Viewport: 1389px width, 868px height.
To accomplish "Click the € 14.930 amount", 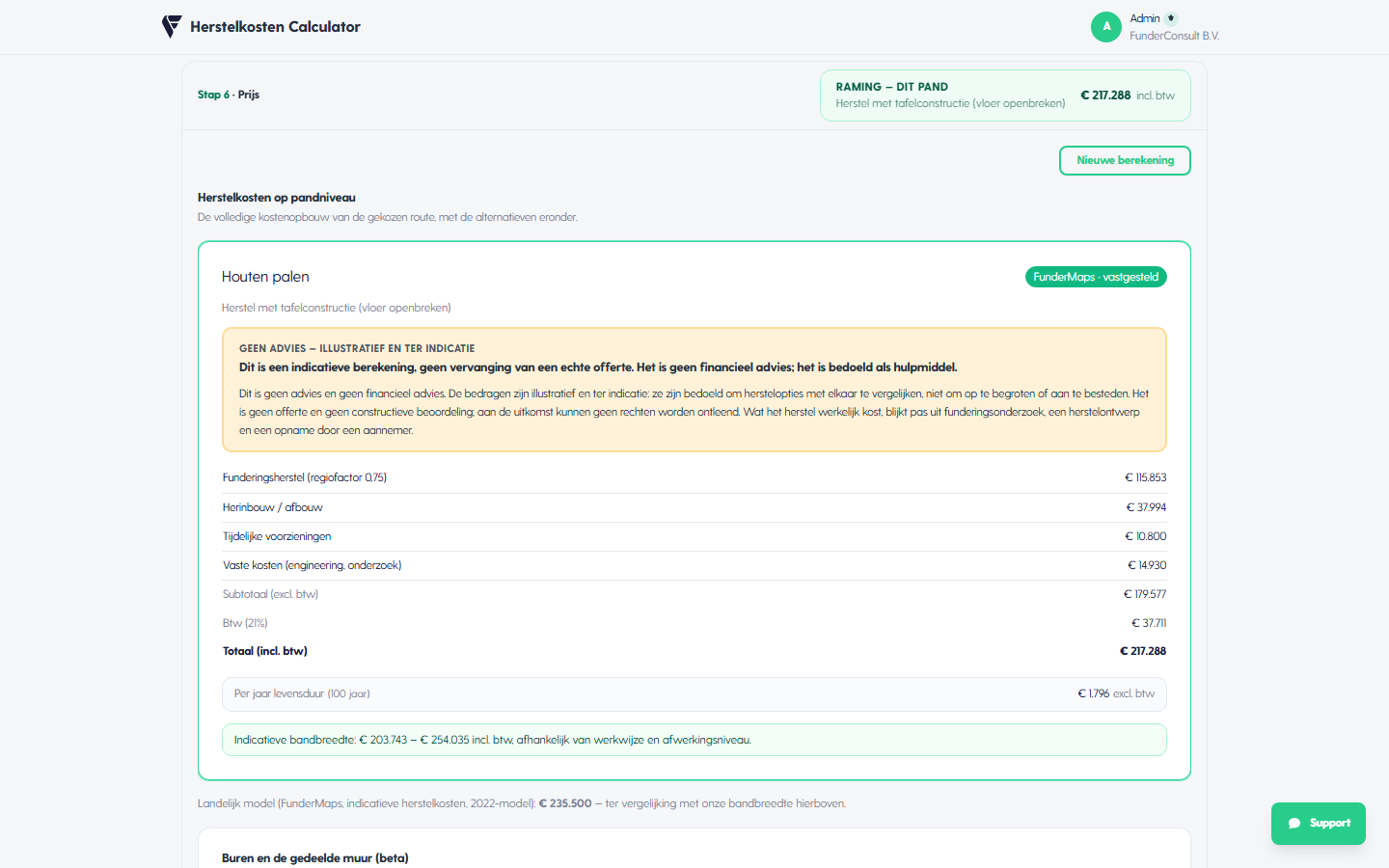I will pos(1147,565).
